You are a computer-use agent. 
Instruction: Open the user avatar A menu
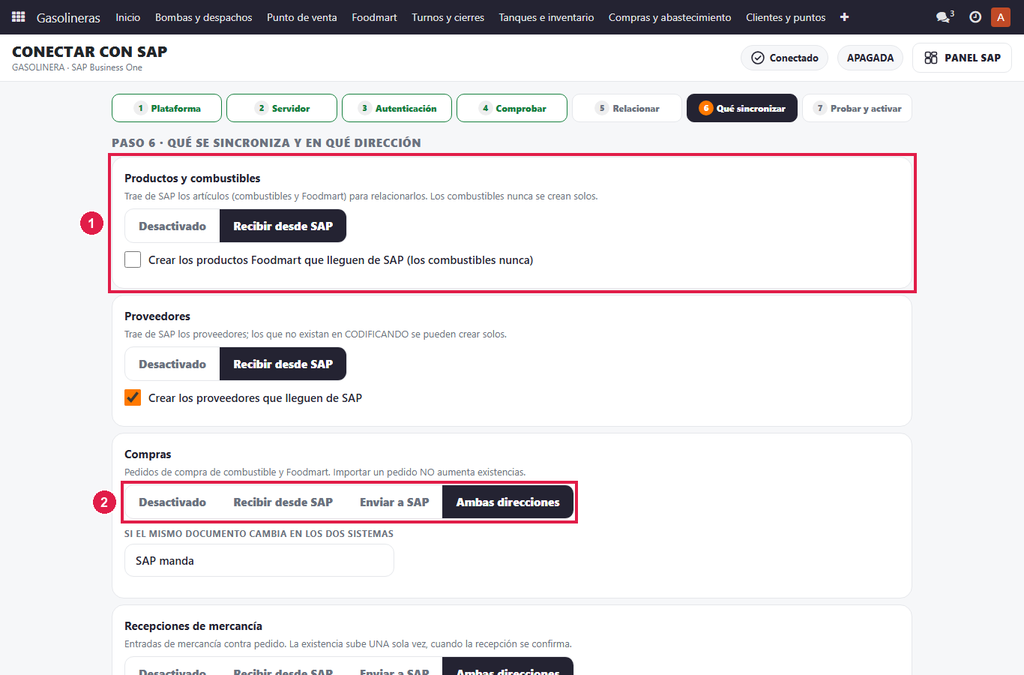(1000, 17)
